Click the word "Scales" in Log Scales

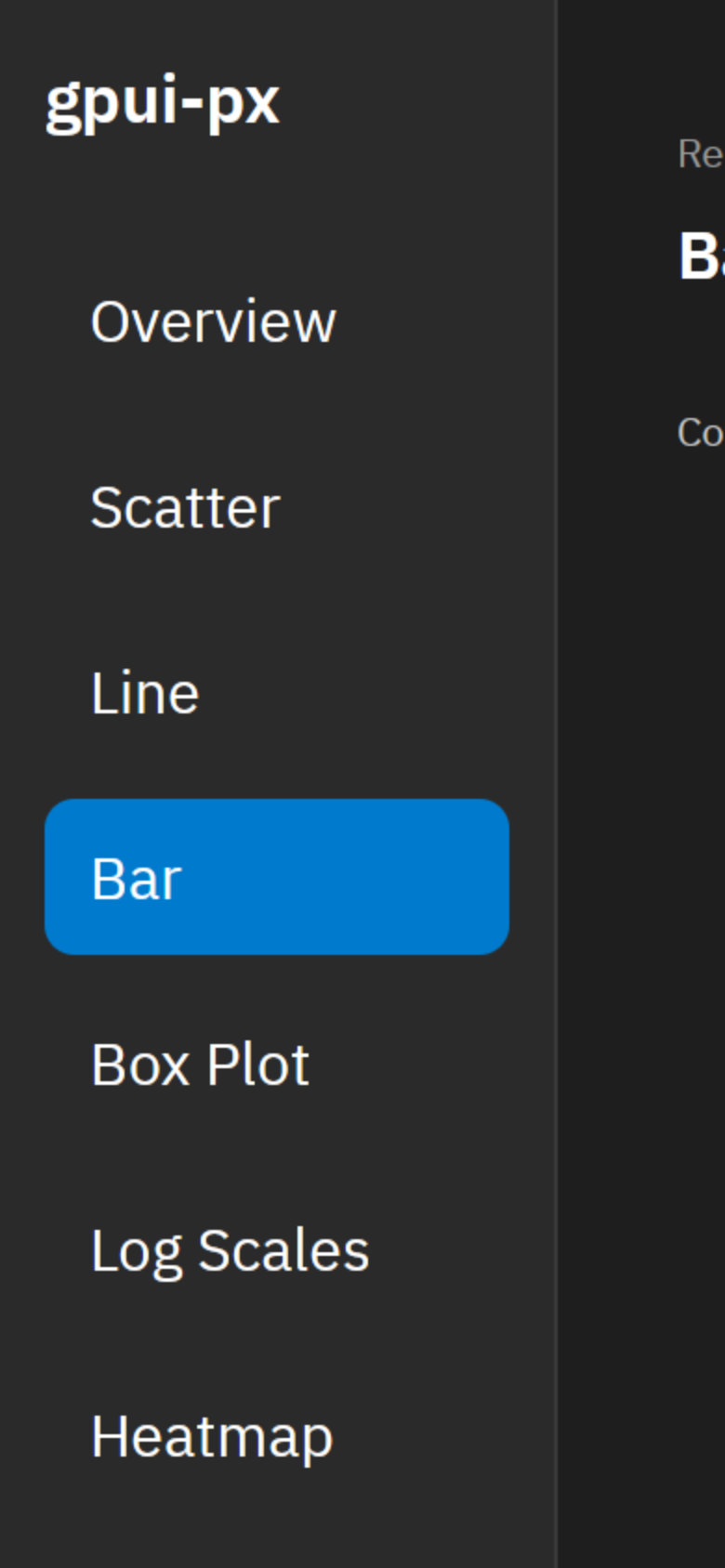click(283, 1249)
